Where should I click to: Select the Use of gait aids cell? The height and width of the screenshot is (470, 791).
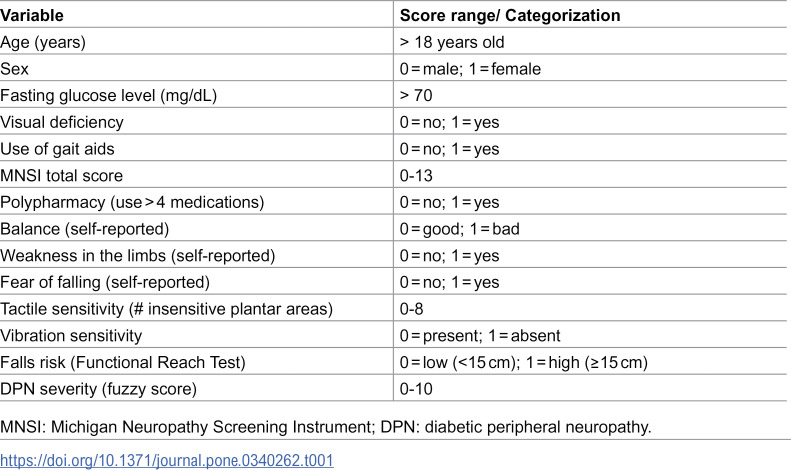(57, 149)
